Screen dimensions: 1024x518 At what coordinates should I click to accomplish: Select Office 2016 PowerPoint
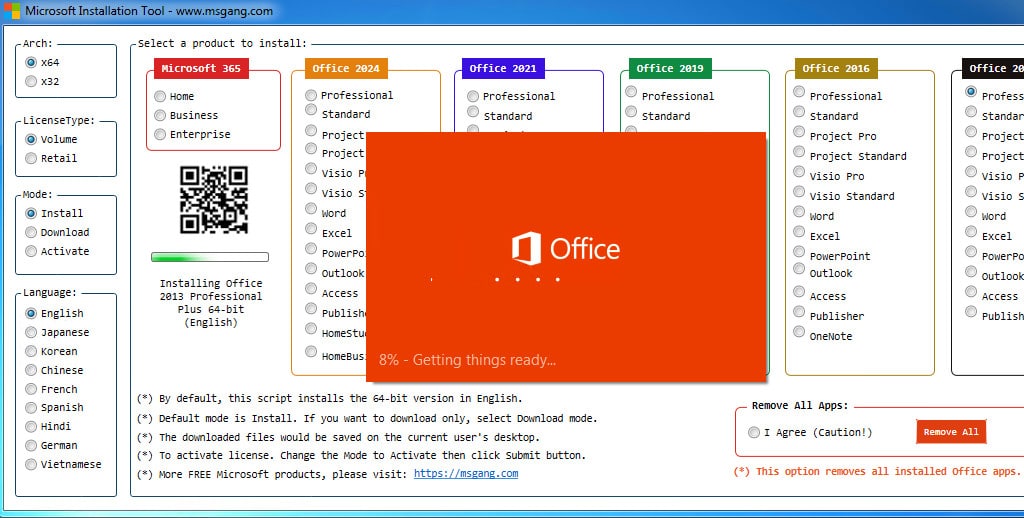point(799,252)
